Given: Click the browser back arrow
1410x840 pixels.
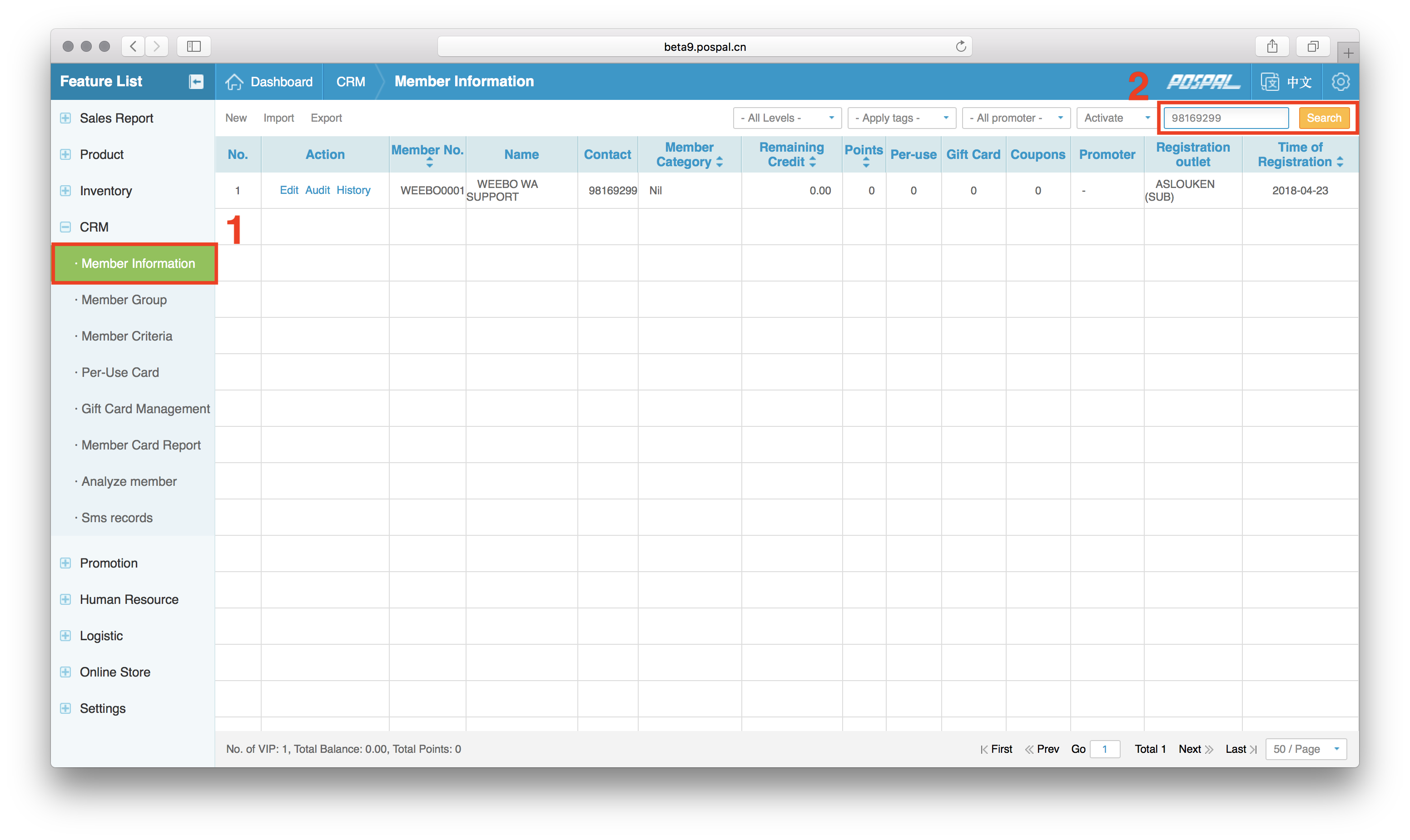Looking at the screenshot, I should [x=133, y=46].
